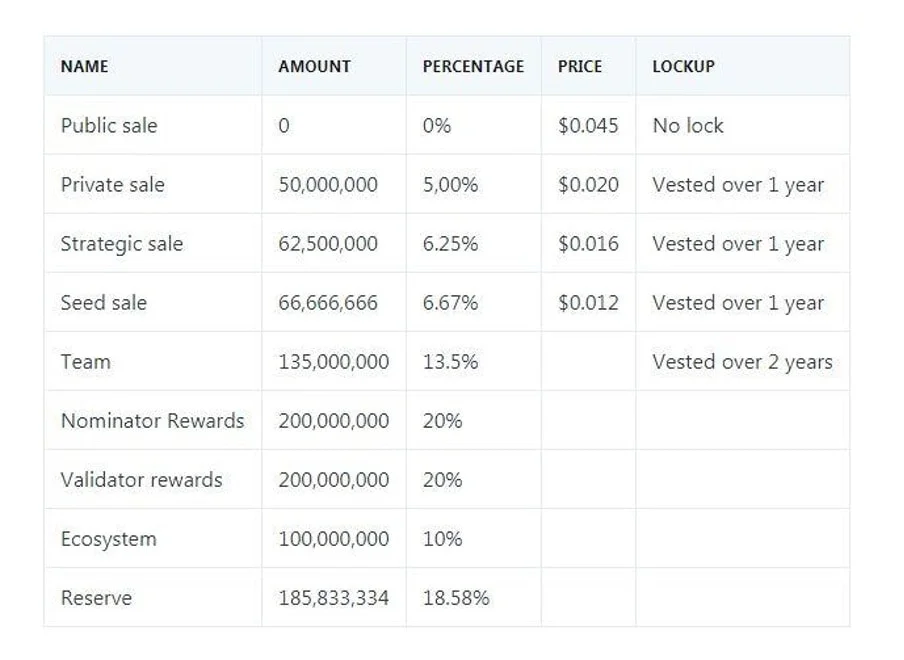Click the Validator rewards entry
Screen dimensions: 904x660
(142, 479)
